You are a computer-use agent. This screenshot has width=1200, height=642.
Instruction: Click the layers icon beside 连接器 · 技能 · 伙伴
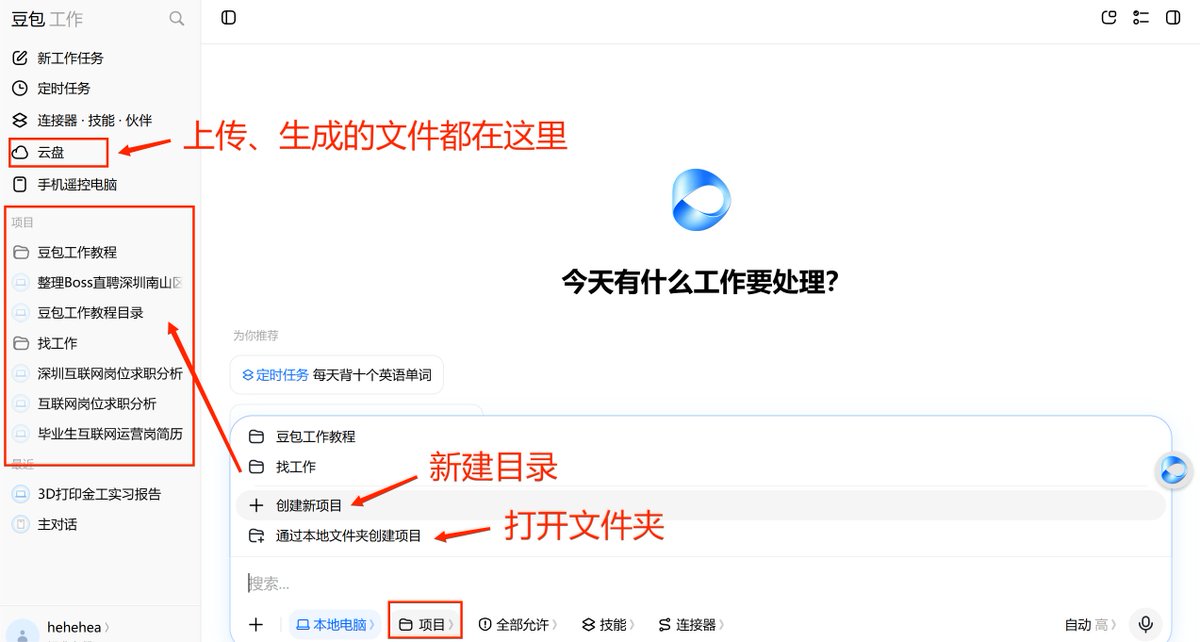pyautogui.click(x=20, y=120)
